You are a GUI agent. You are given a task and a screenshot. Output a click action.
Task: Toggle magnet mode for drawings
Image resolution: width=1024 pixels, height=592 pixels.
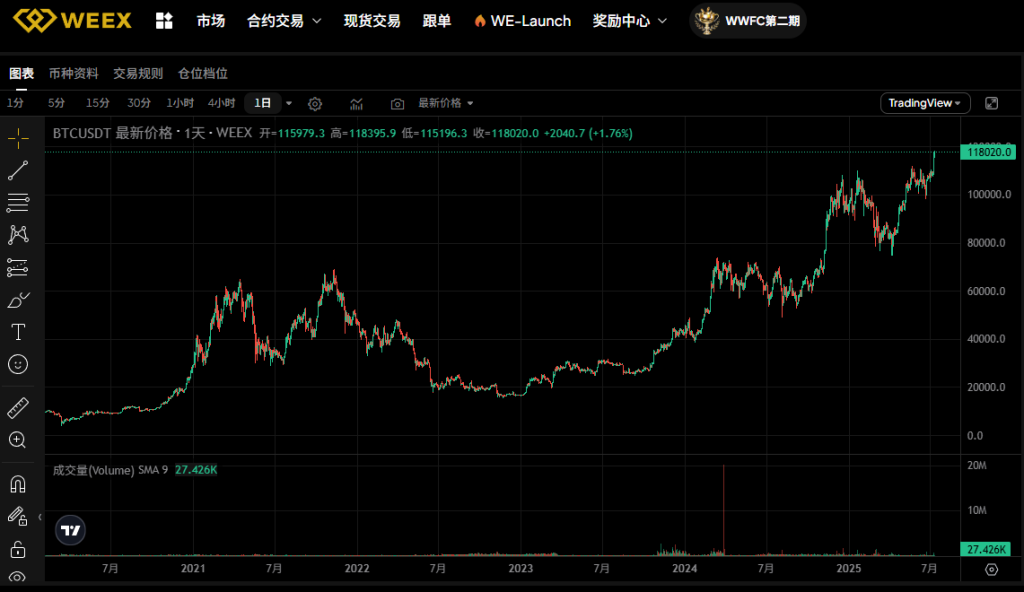click(18, 484)
